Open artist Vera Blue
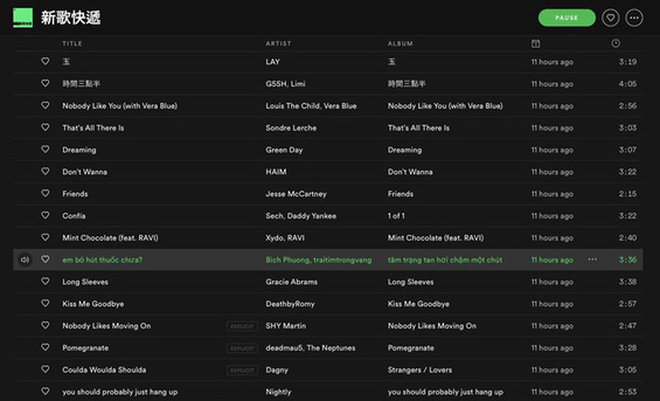This screenshot has height=401, width=660. (x=340, y=106)
